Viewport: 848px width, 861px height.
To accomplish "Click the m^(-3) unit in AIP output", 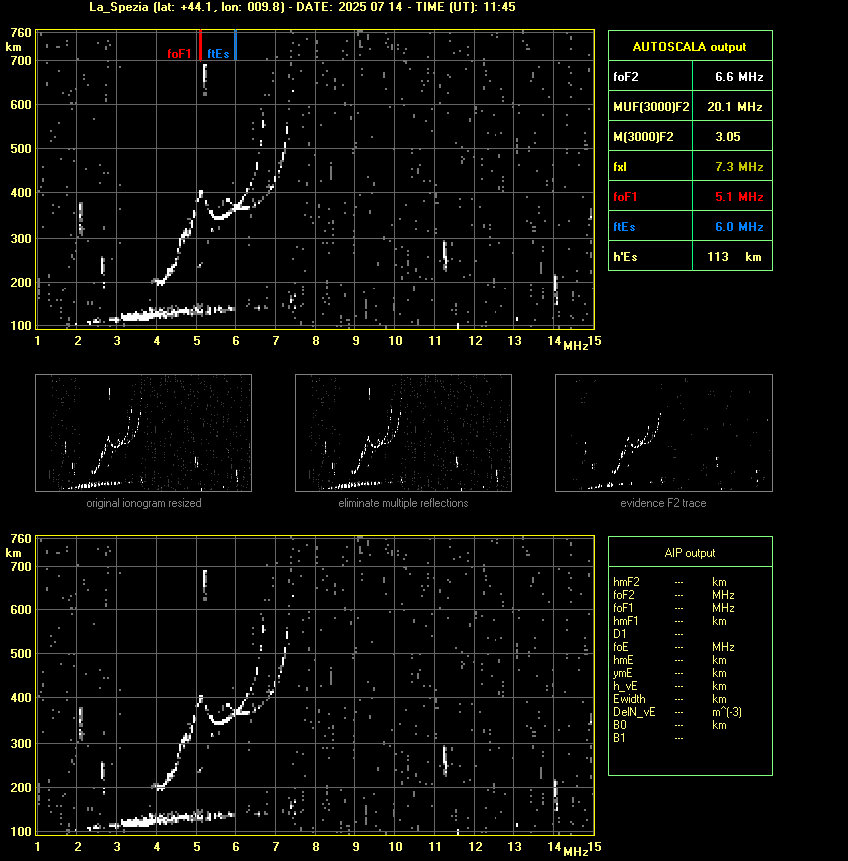I will [x=727, y=712].
